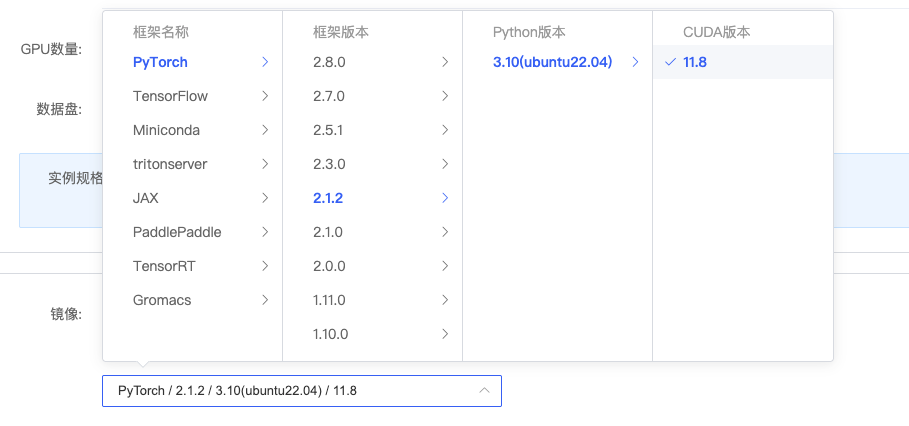Click chevron next to version 2.1.0
Viewport: 909px width, 426px height.
(445, 232)
